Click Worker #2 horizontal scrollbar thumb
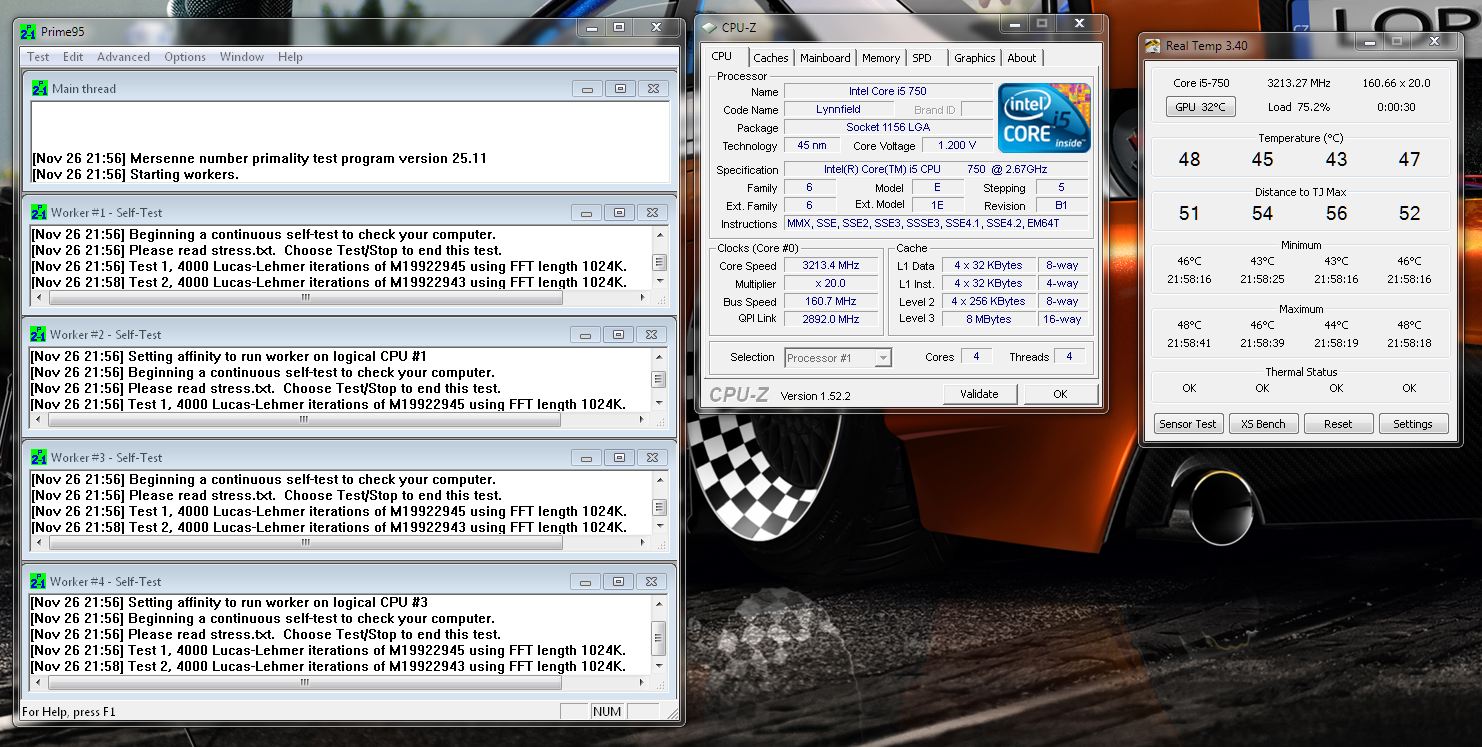 [305, 420]
